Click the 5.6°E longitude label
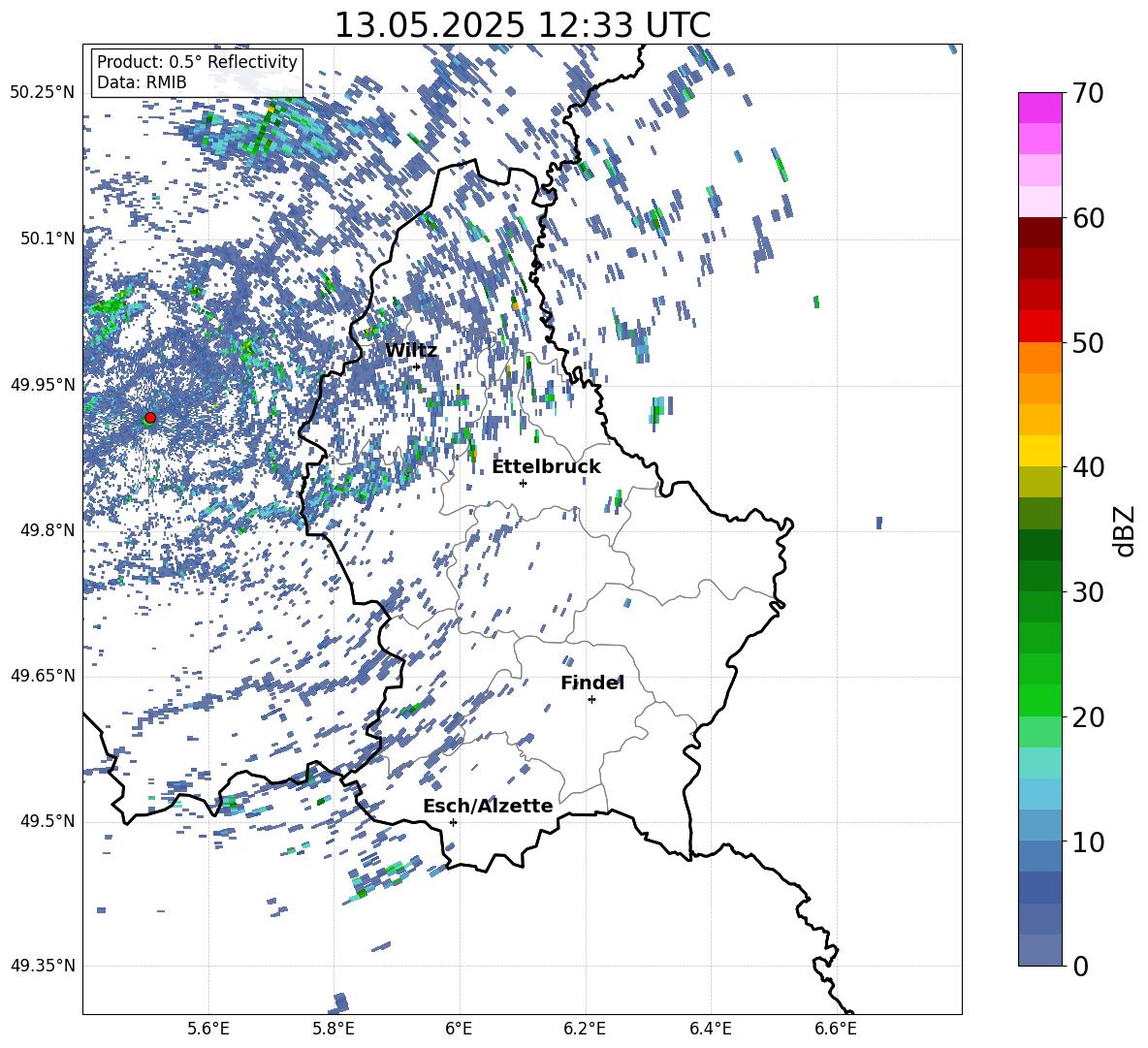This screenshot has height=1048, width=1148. [x=208, y=1029]
